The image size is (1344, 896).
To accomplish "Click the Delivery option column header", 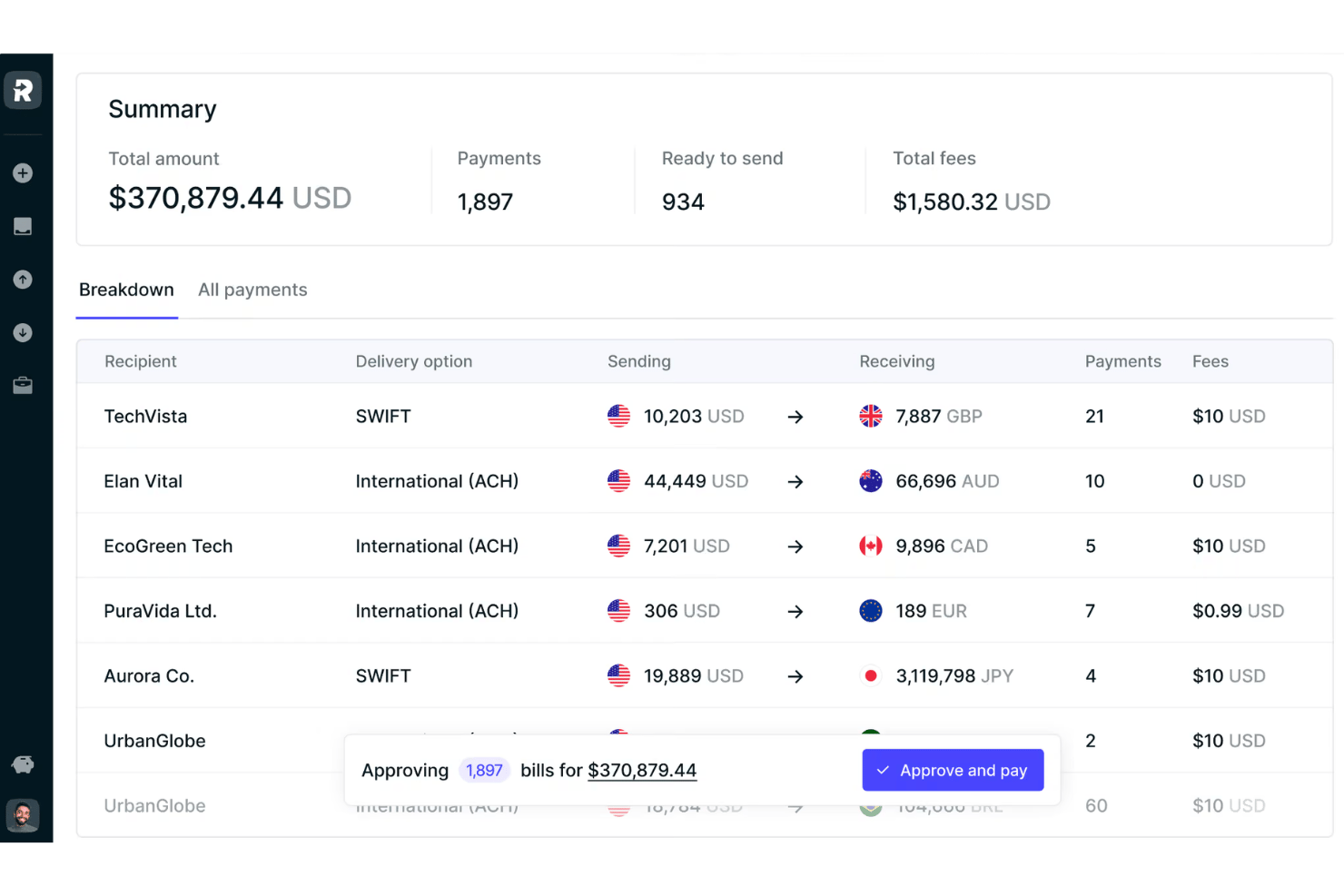I will tap(414, 361).
